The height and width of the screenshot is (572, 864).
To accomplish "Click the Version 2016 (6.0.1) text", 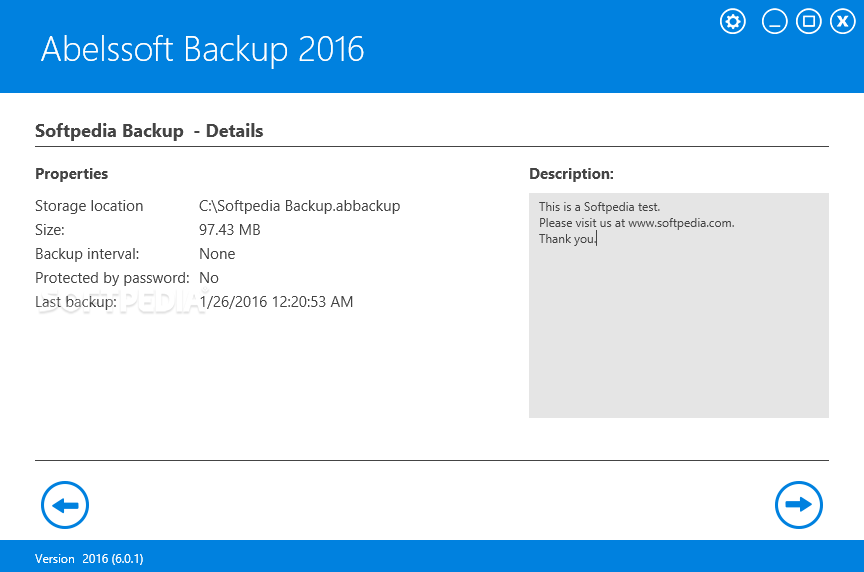I will [x=89, y=559].
